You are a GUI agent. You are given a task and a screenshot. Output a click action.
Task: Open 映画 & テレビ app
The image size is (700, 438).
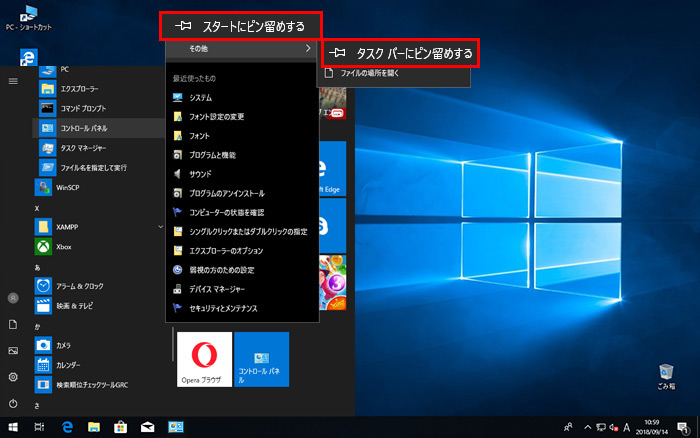tap(98, 306)
